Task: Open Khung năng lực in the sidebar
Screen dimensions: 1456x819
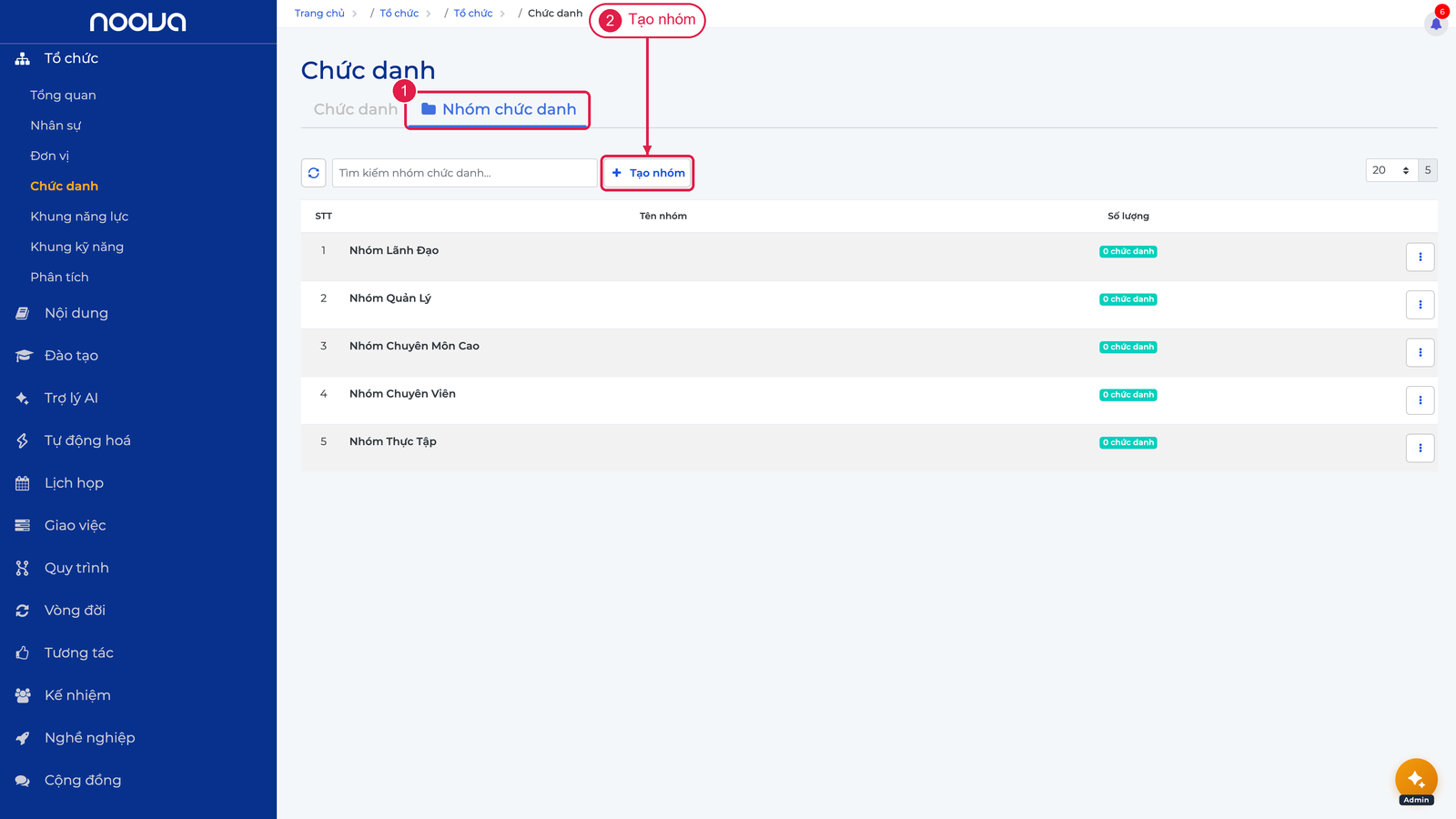Action: click(79, 217)
